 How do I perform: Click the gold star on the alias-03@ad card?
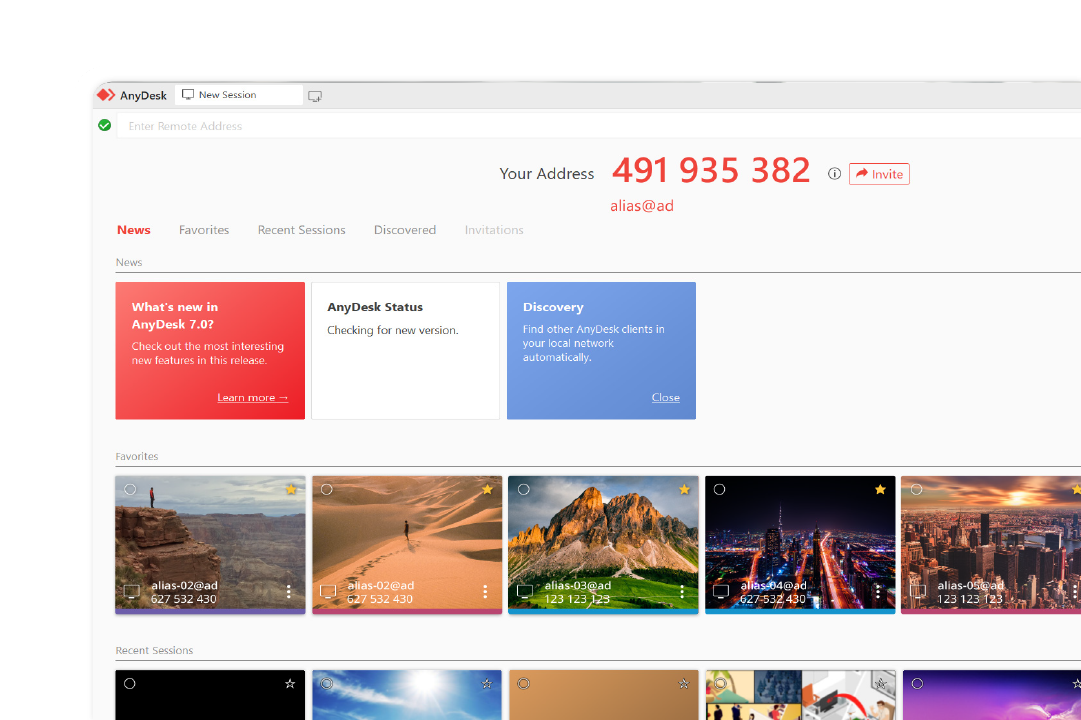tap(684, 490)
